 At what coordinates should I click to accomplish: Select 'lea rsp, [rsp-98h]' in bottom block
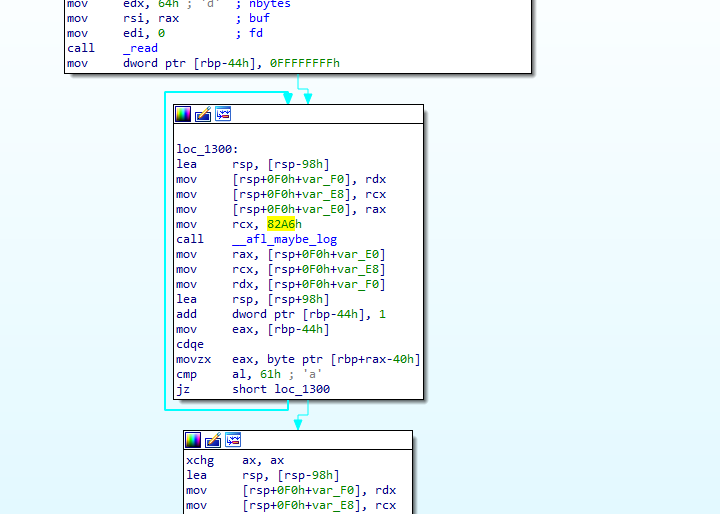[x=263, y=475]
